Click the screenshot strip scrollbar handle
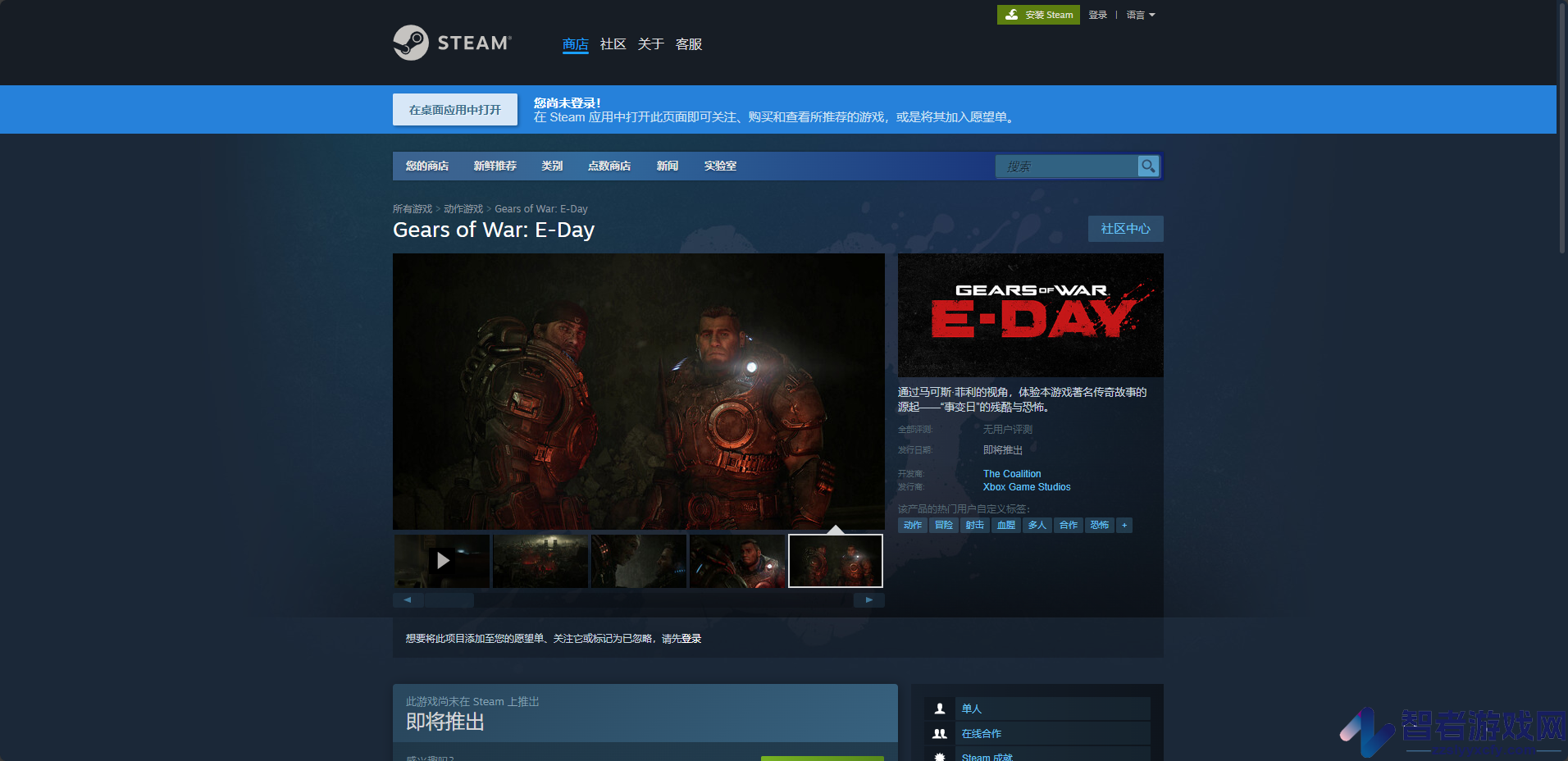 tap(449, 600)
